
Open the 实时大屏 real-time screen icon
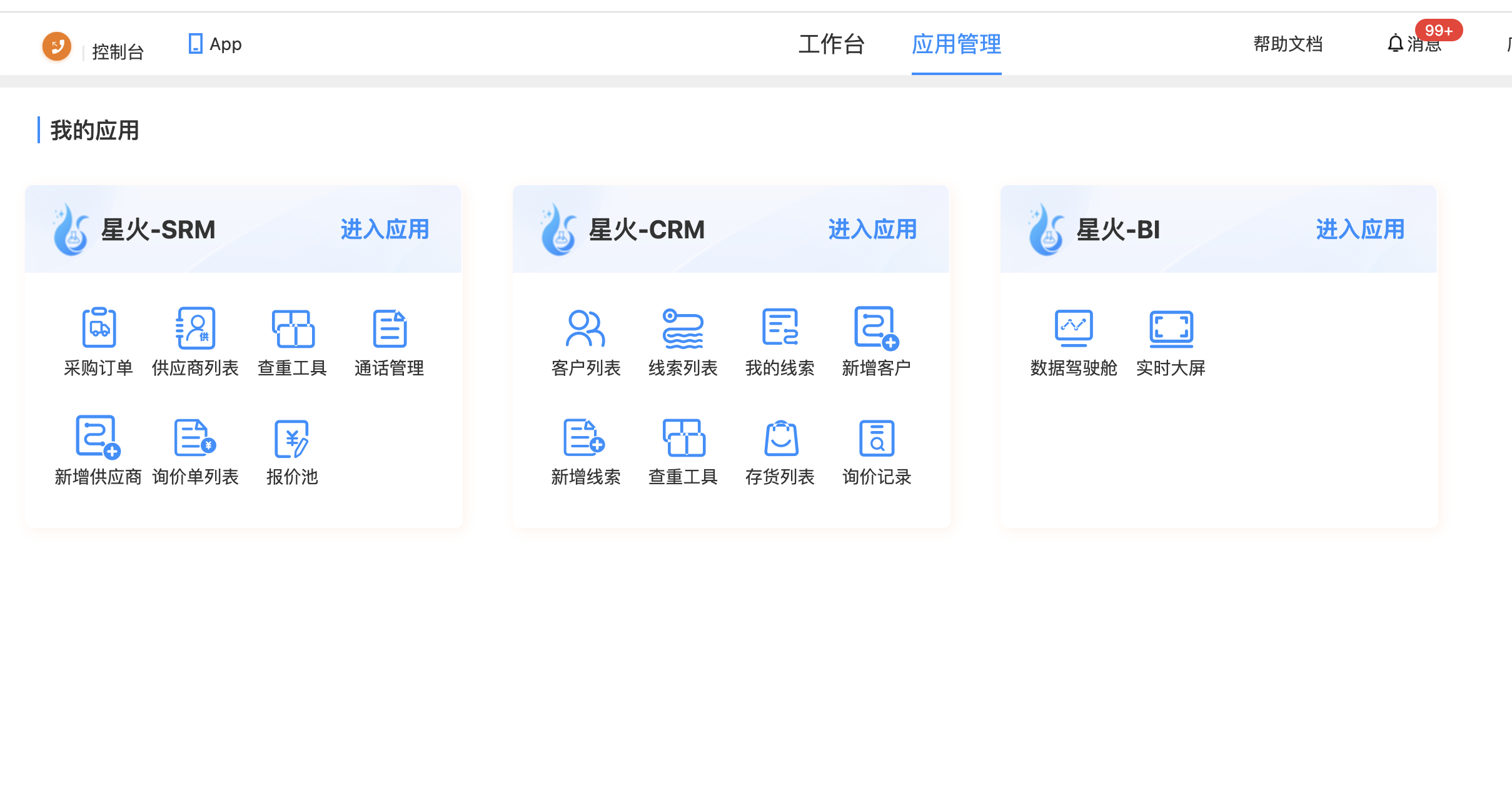point(1171,328)
